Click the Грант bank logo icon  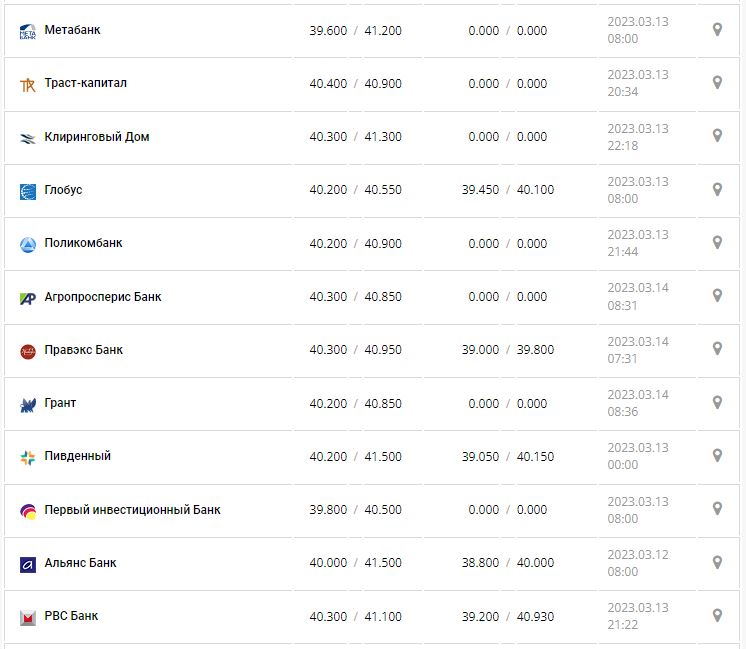click(28, 404)
